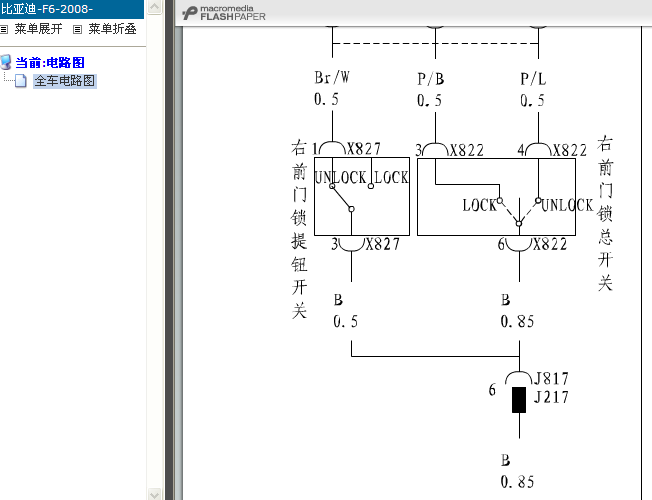652x500 pixels.
Task: Click the left panel scroll-down arrow
Action: click(154, 494)
